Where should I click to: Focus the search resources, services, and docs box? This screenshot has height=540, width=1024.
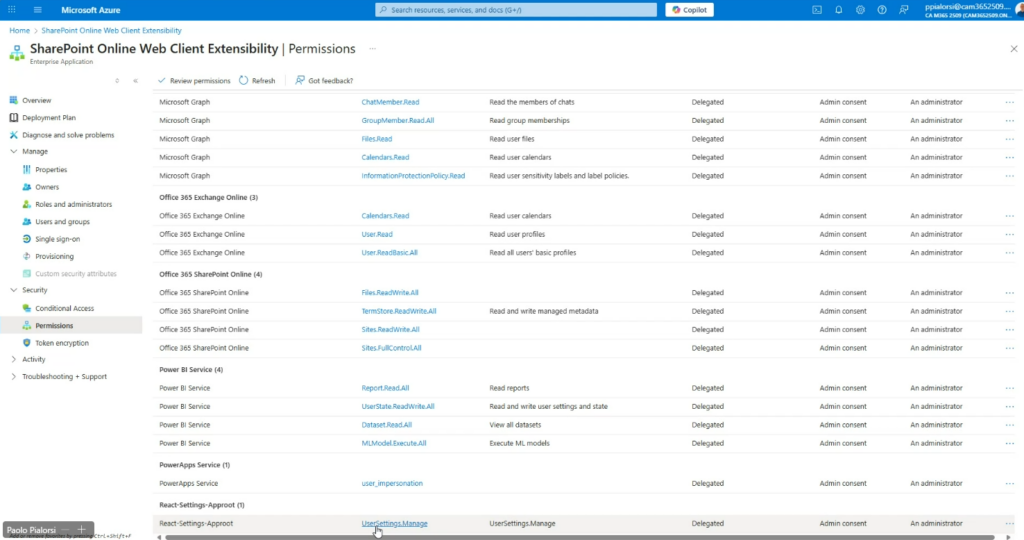(x=516, y=10)
